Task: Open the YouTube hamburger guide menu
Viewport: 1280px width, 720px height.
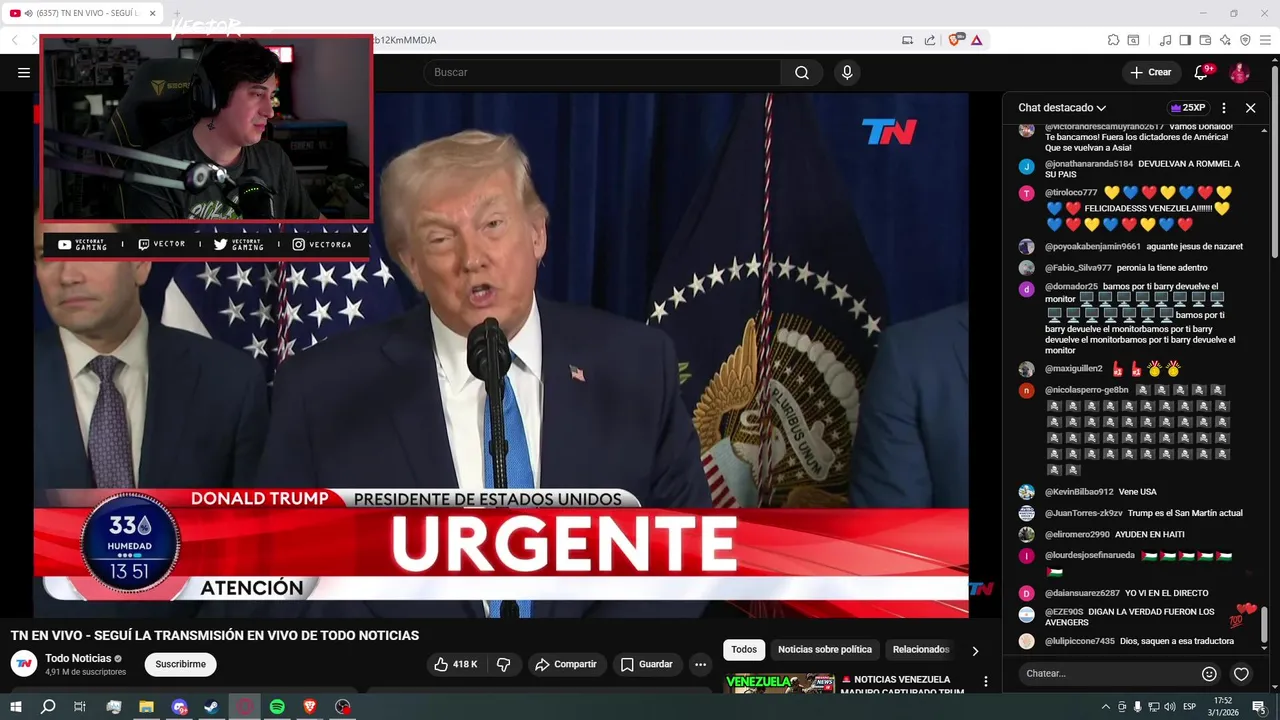Action: 24,72
